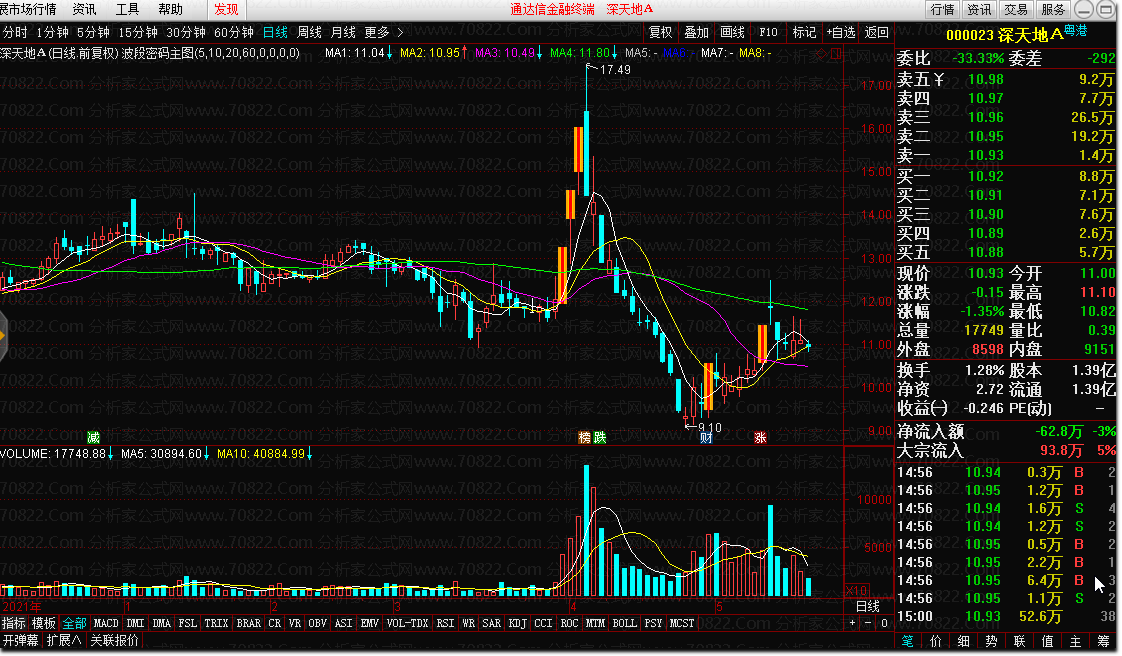Select the 全部 indicator group
This screenshot has height=656, width=1122.
coord(74,624)
